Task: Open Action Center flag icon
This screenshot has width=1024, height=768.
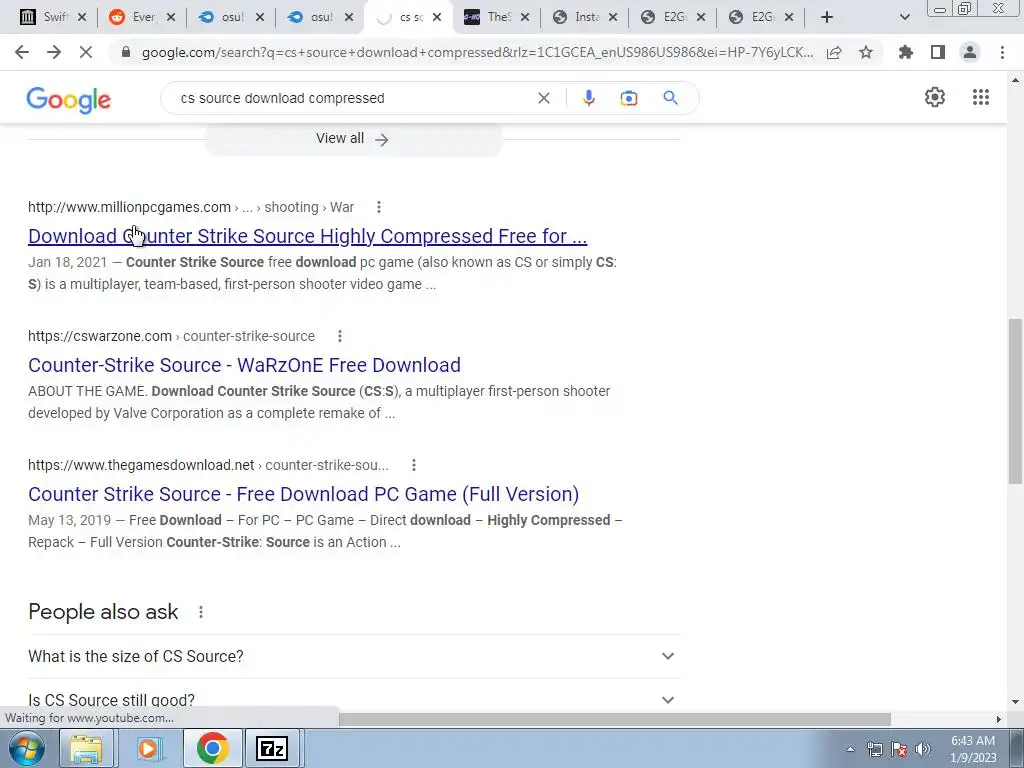Action: pos(899,749)
